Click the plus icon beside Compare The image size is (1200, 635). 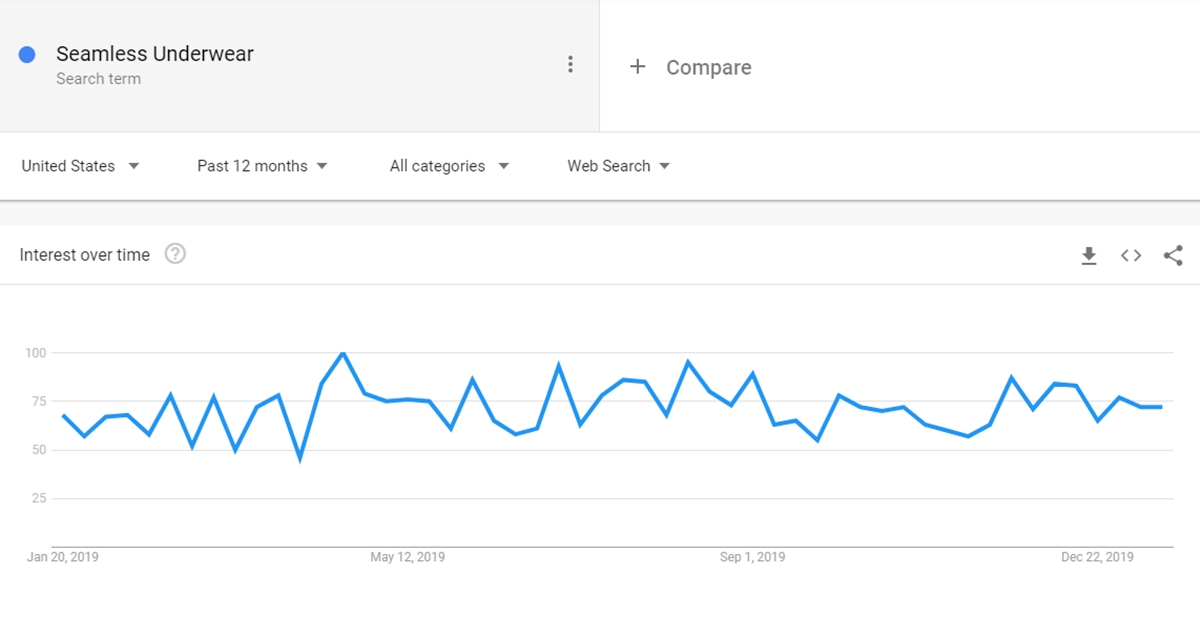[x=638, y=67]
